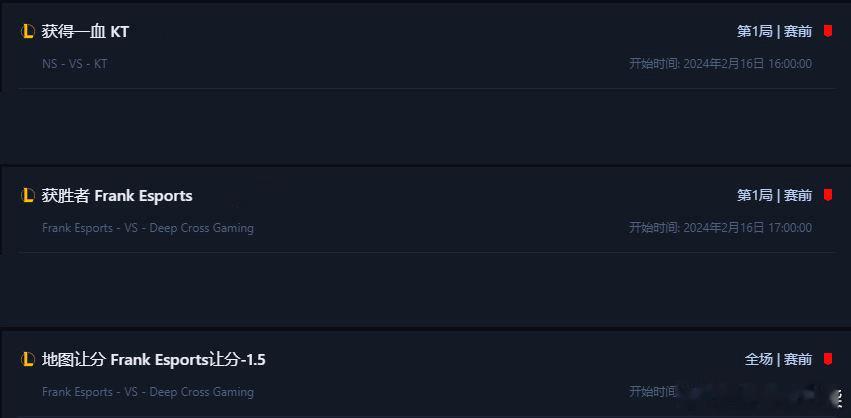Click the League icon beside 获胜者 Frank Esports

coord(27,195)
